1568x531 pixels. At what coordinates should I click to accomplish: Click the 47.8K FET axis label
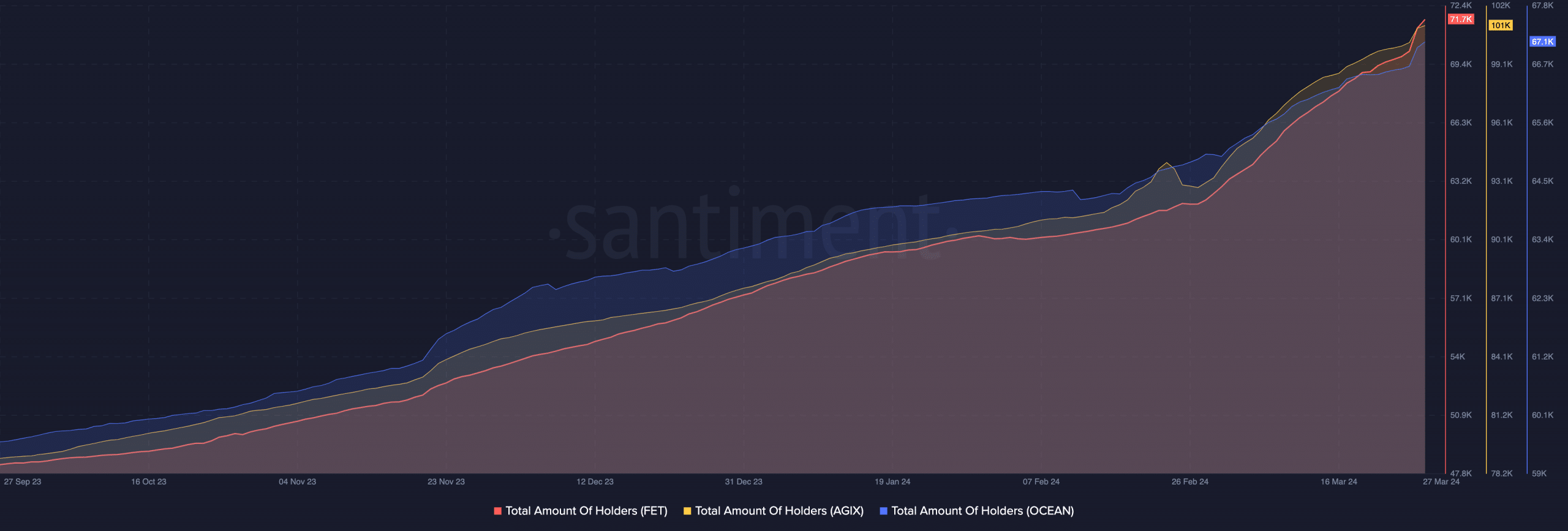coord(1461,473)
